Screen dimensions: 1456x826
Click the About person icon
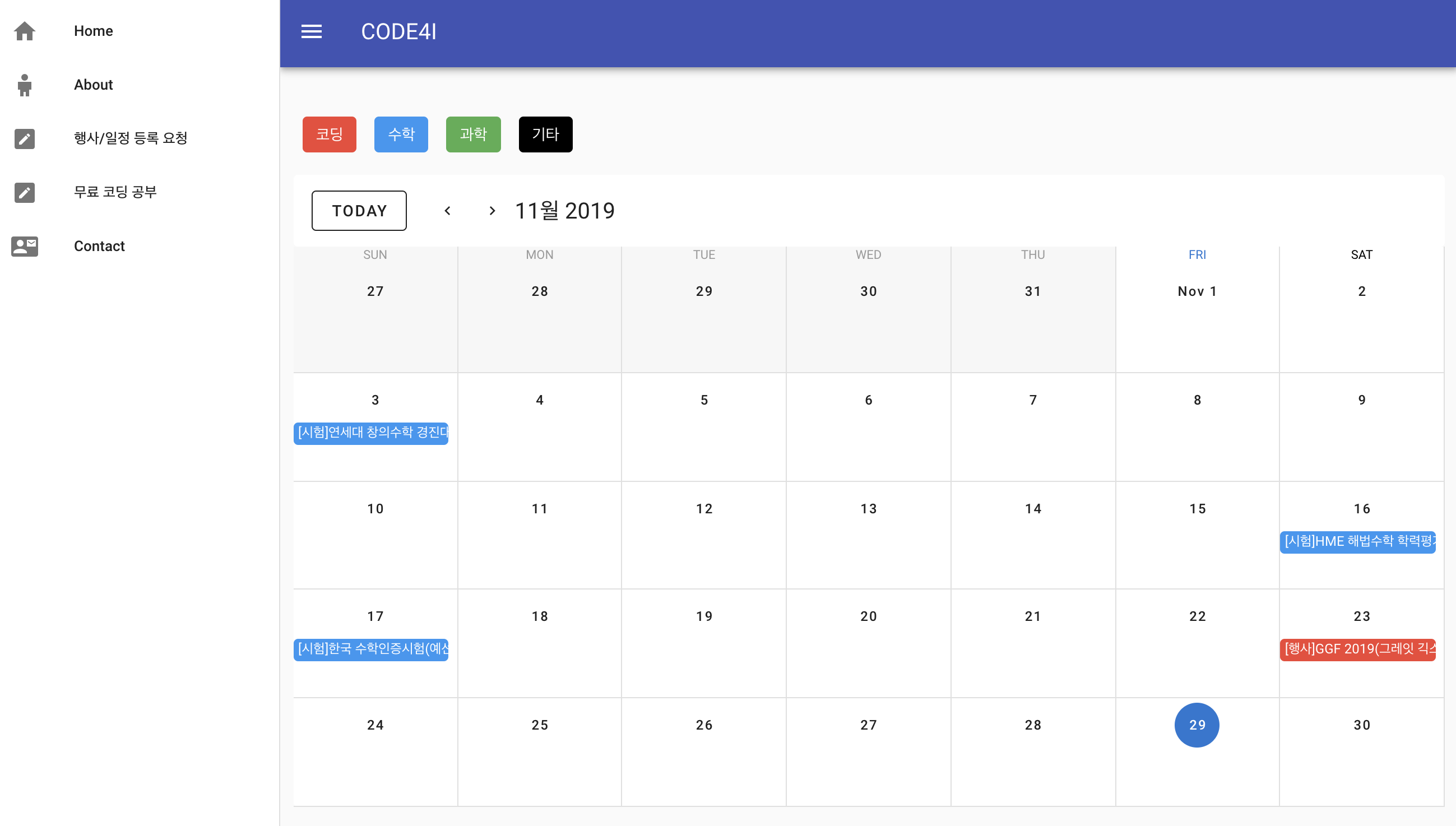coord(25,85)
